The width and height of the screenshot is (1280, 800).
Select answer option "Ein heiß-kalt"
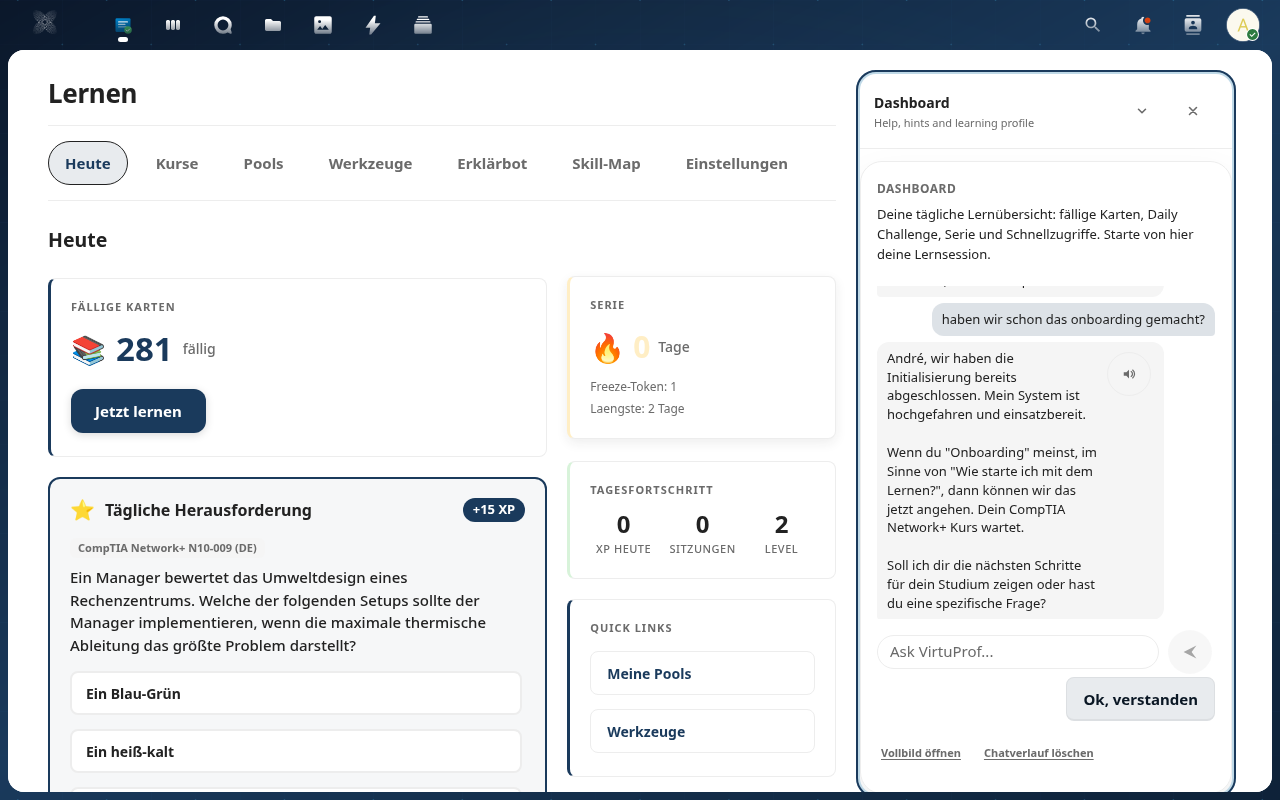[295, 750]
